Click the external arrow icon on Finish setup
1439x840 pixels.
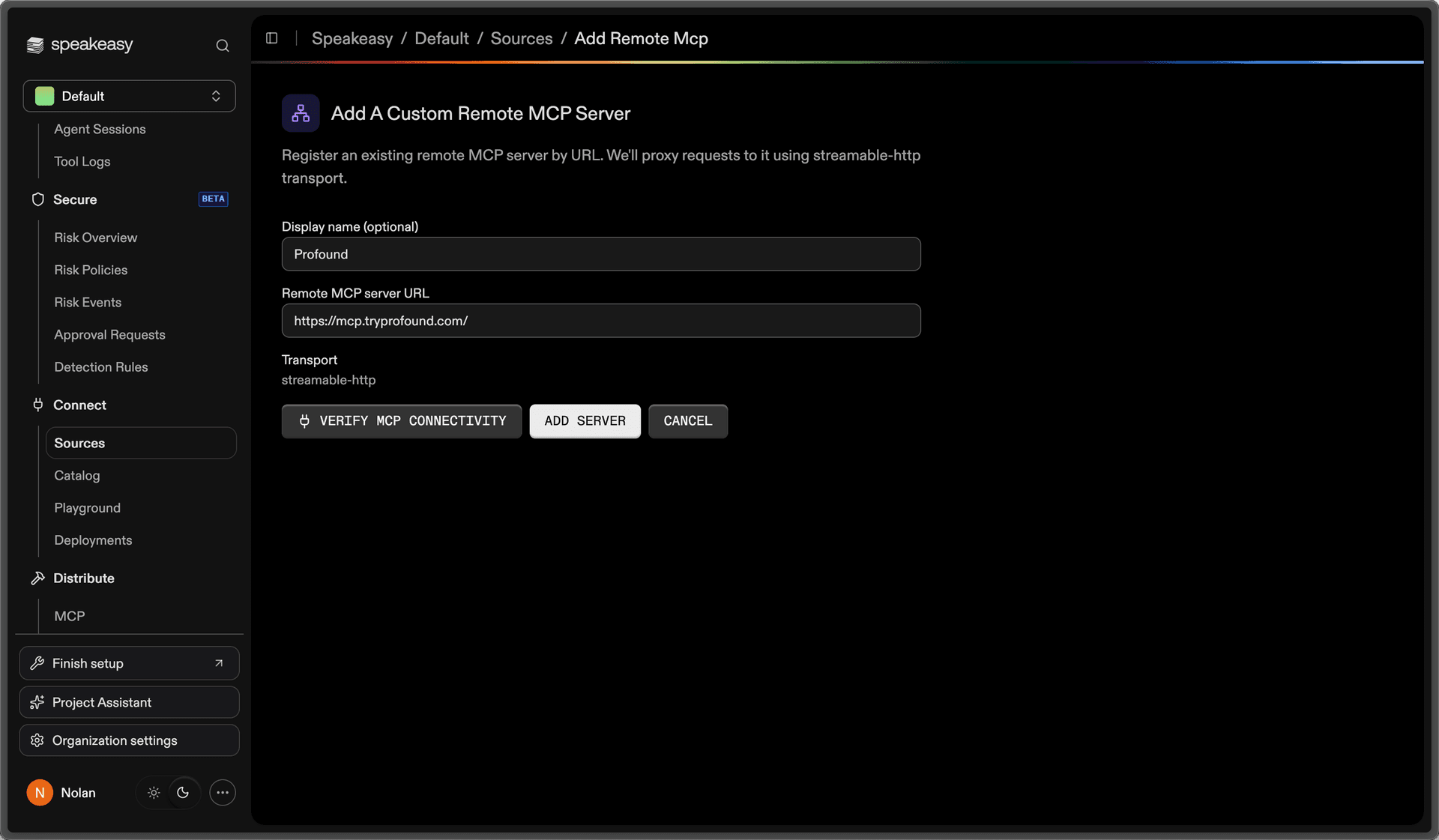click(219, 663)
